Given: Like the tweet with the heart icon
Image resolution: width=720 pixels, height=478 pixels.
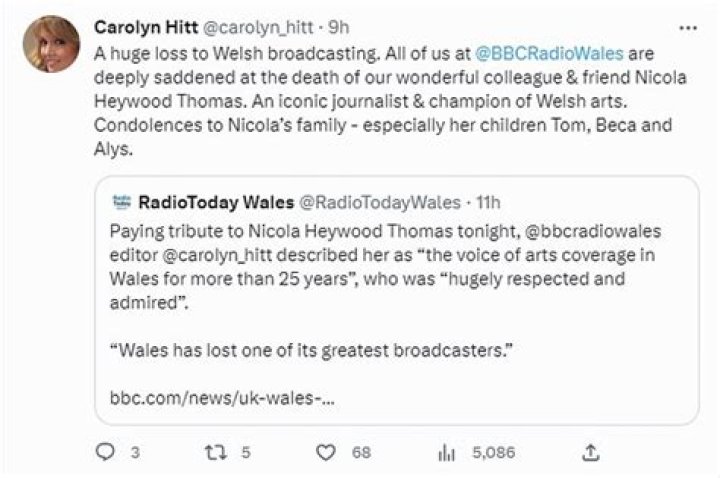Looking at the screenshot, I should (325, 452).
